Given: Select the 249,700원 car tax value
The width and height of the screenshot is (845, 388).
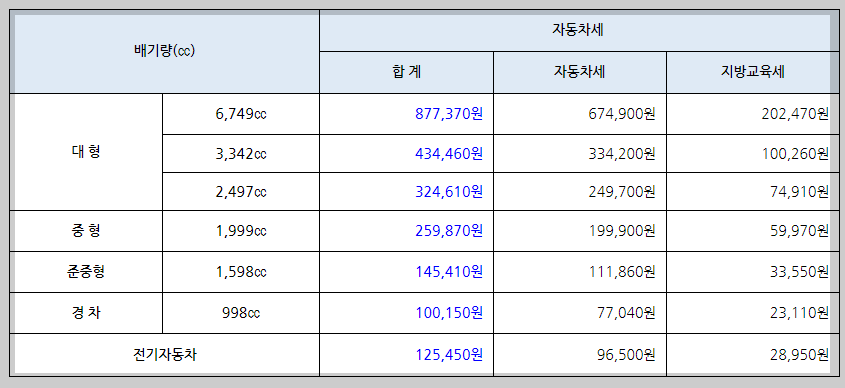Looking at the screenshot, I should [x=622, y=191].
